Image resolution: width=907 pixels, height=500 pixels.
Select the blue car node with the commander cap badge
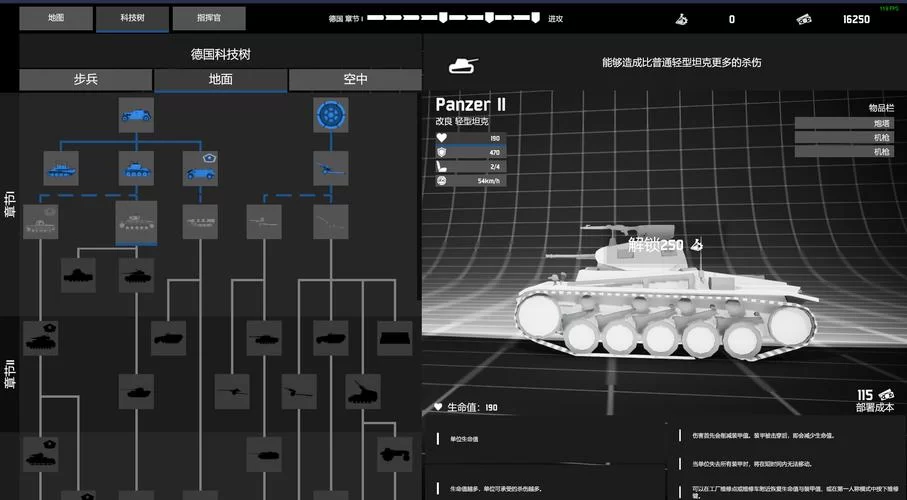click(200, 168)
